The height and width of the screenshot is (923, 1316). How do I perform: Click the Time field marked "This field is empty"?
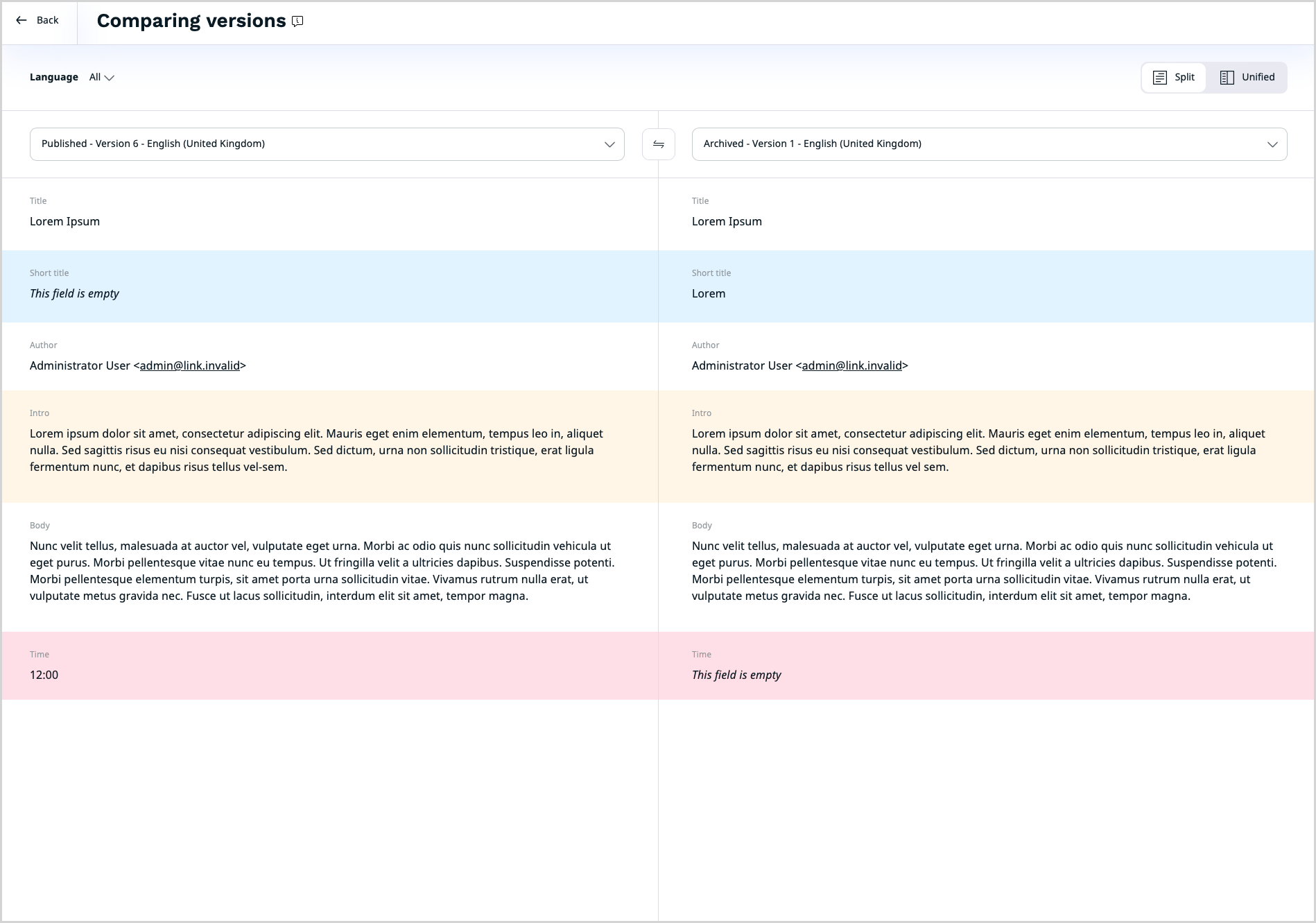coord(736,674)
